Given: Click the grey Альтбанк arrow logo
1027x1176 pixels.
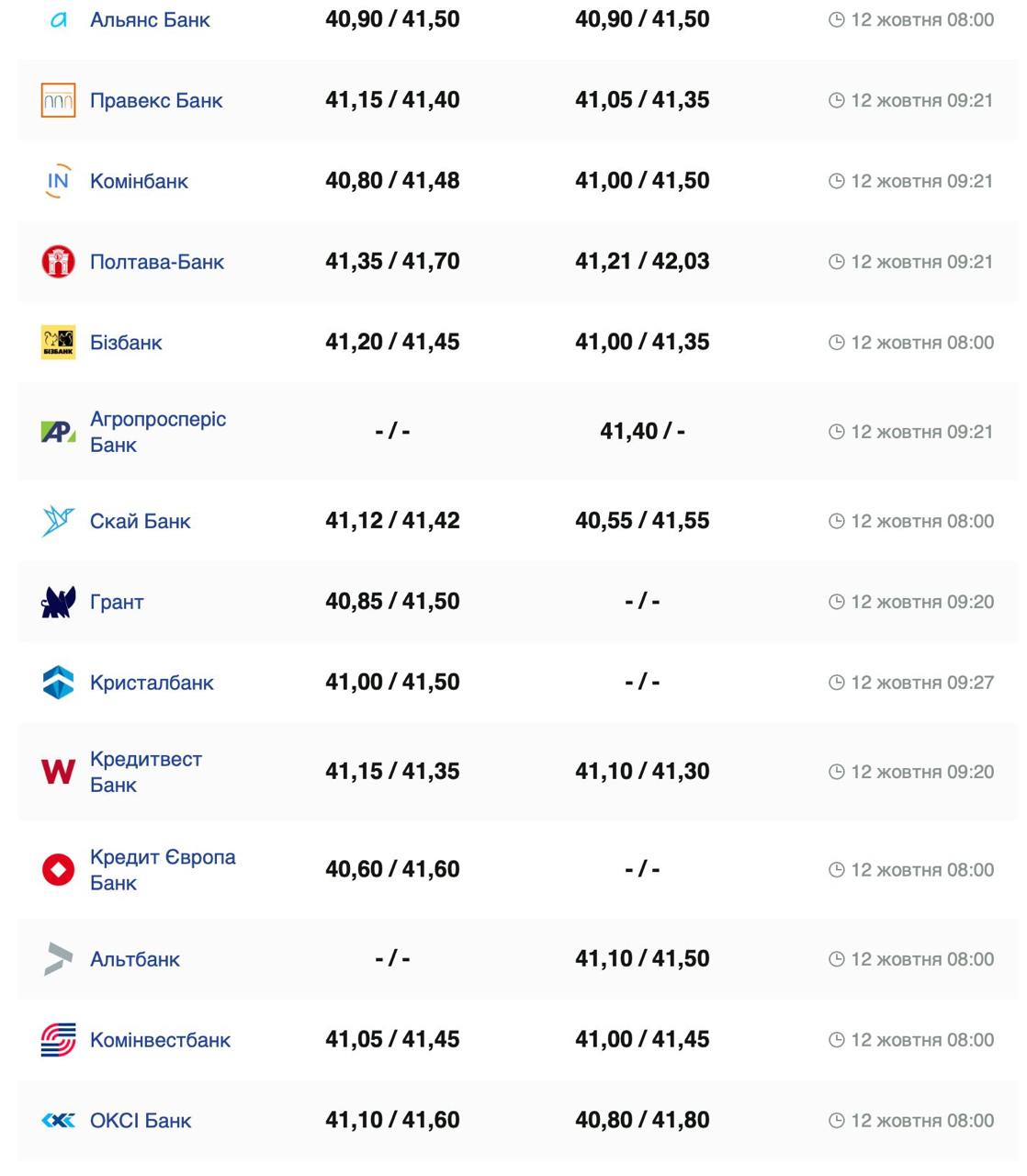Looking at the screenshot, I should pyautogui.click(x=58, y=959).
